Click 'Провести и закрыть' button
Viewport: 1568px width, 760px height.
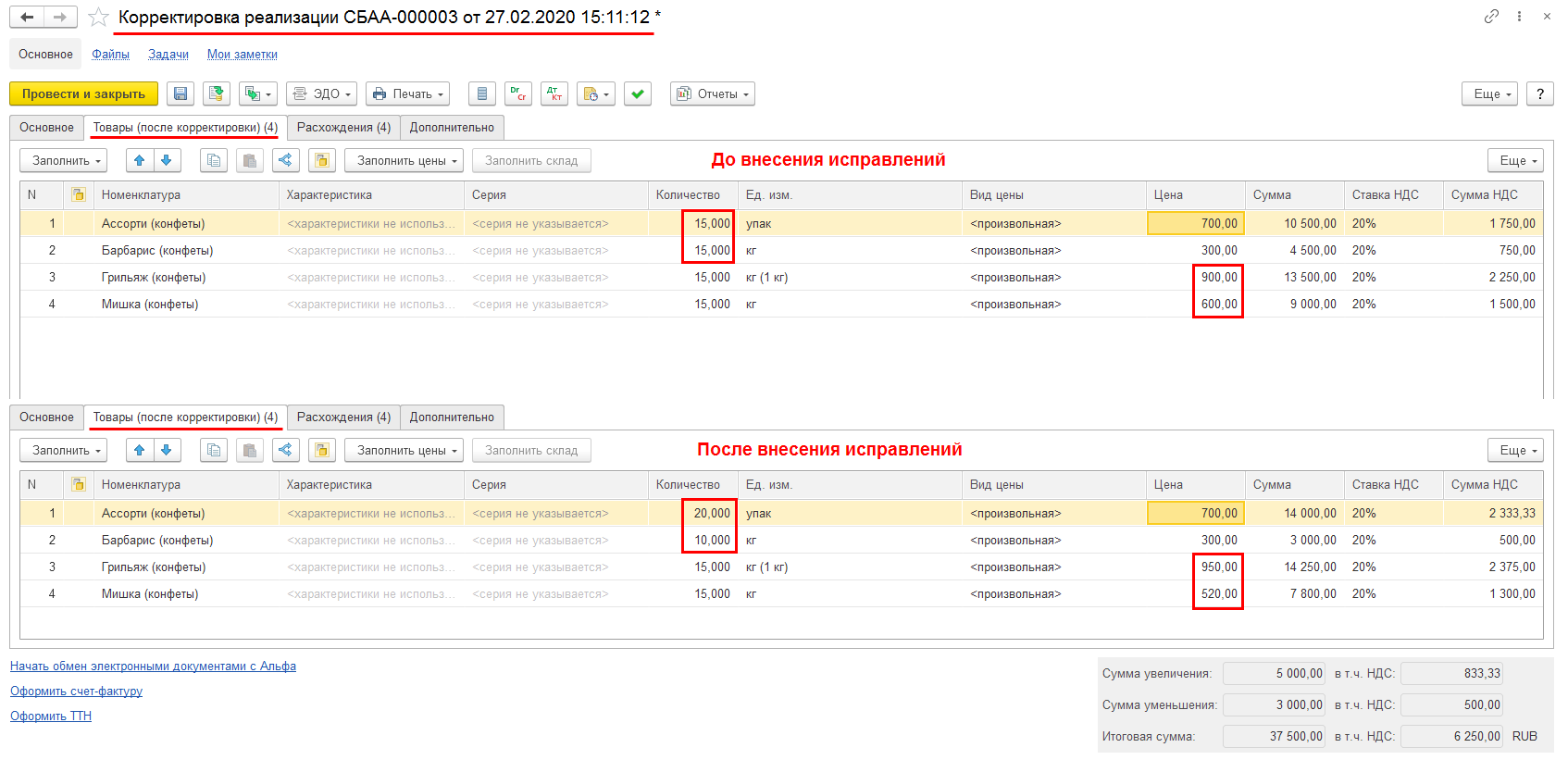[83, 93]
